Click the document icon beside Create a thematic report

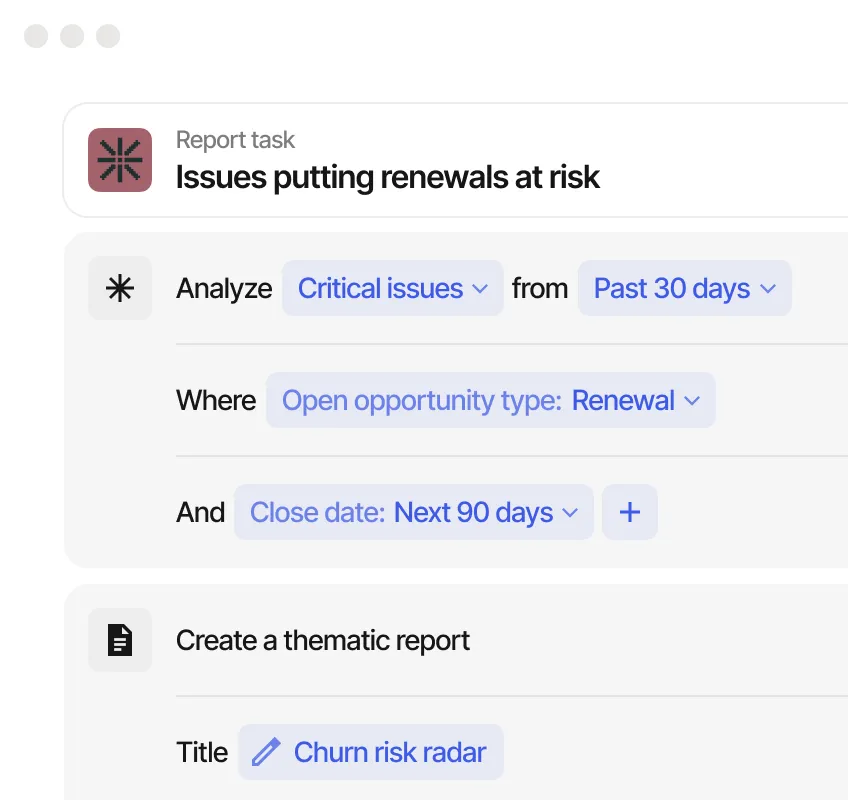click(x=120, y=640)
